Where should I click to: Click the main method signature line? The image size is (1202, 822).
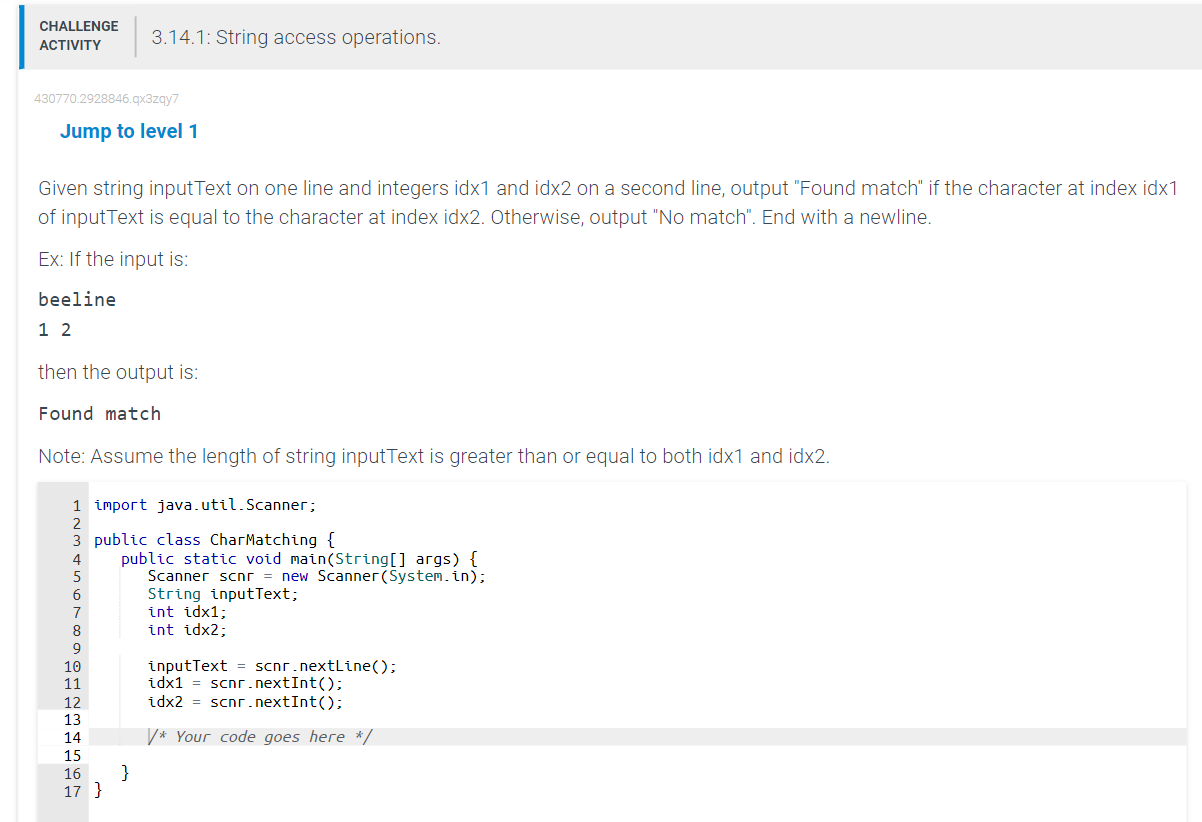(x=300, y=558)
